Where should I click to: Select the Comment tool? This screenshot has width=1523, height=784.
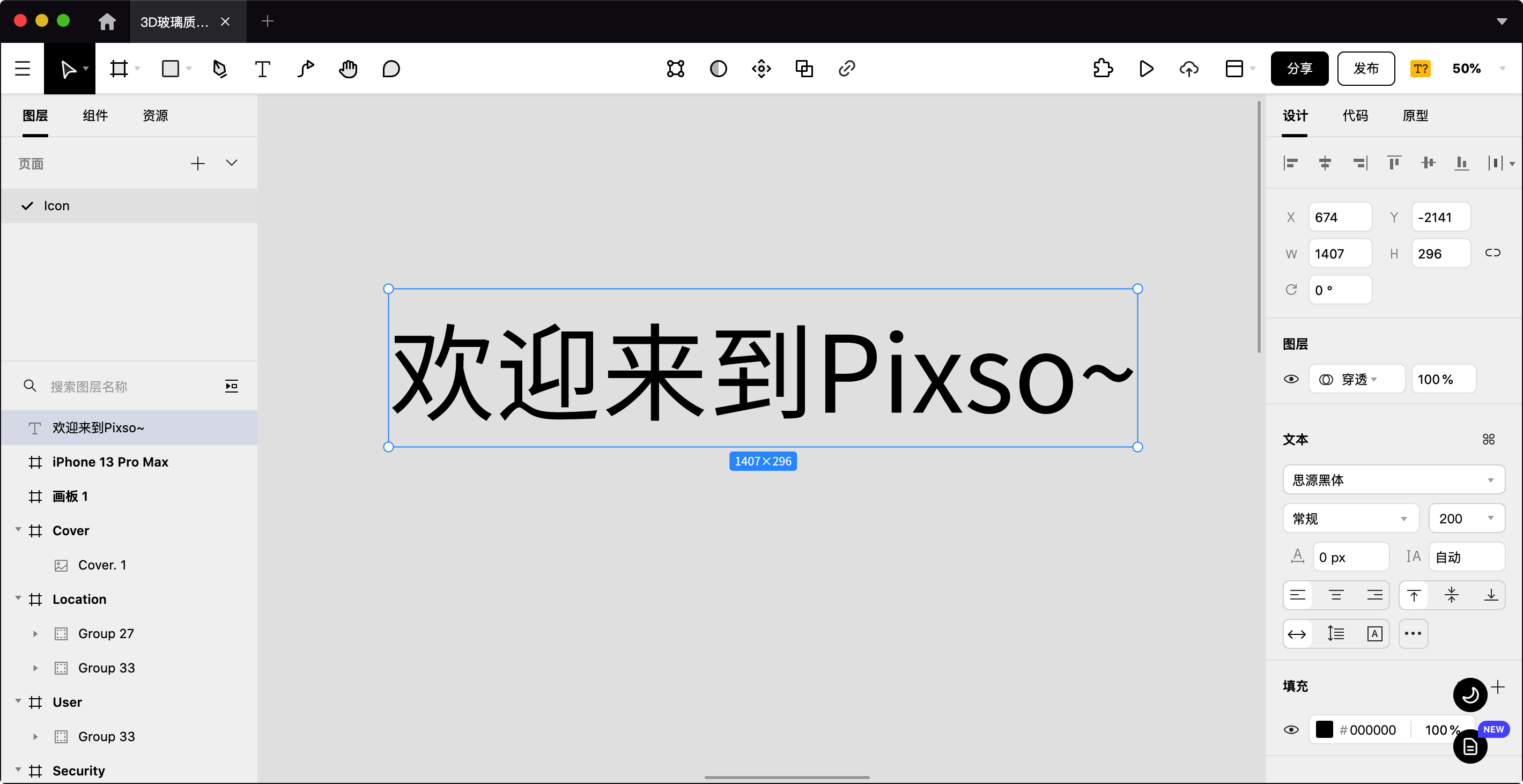pos(391,69)
